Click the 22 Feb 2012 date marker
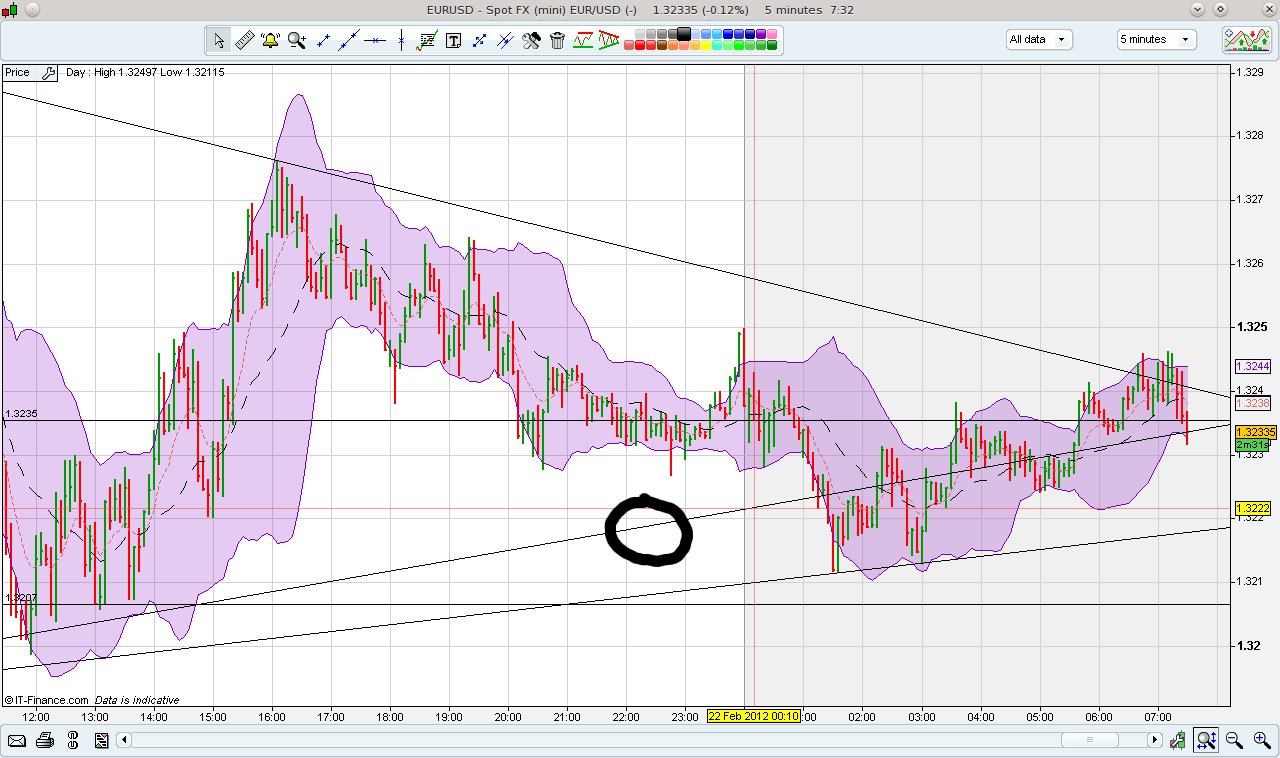 click(x=755, y=717)
